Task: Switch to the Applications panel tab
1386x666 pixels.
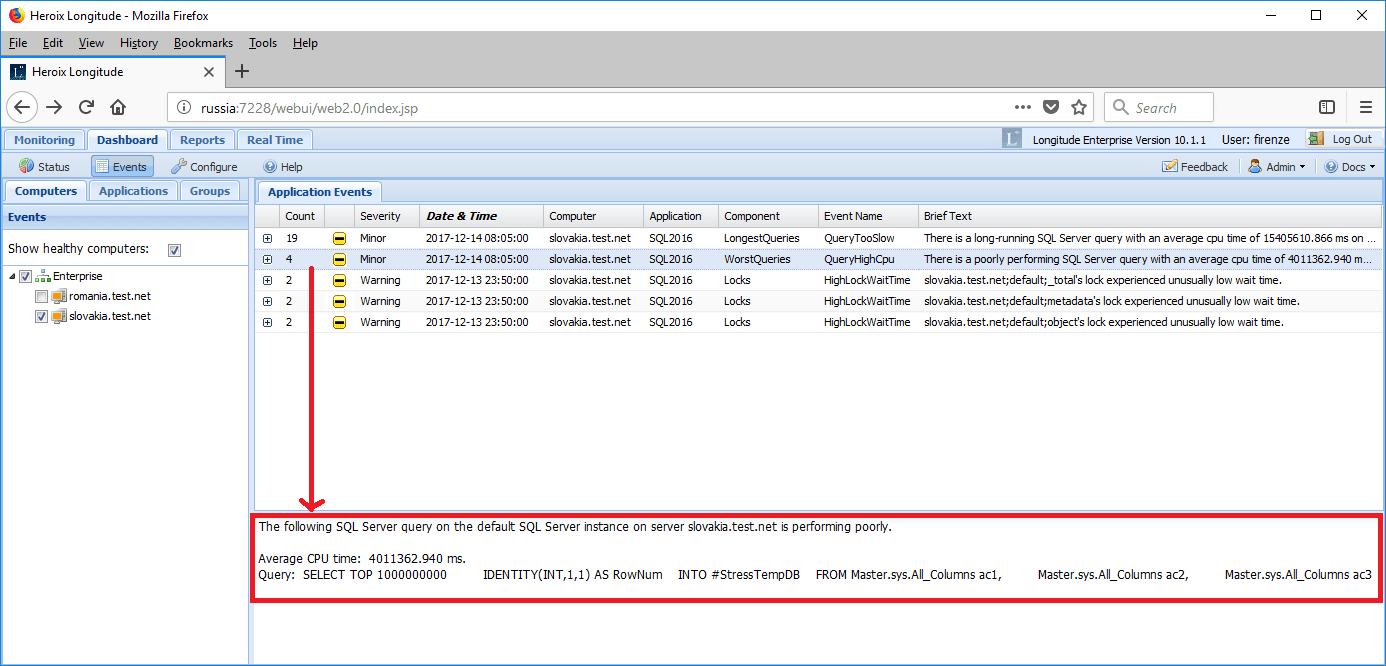Action: 133,190
